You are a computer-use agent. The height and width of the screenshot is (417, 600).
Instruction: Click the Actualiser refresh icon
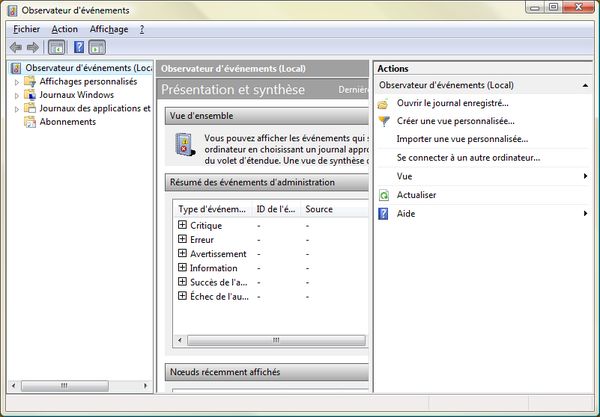(384, 195)
